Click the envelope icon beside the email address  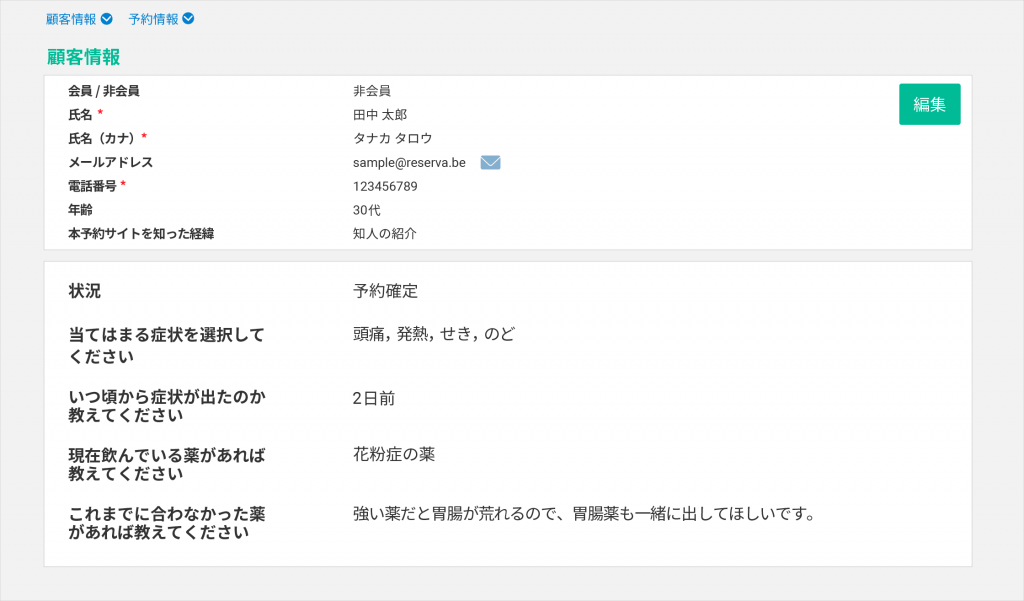(490, 163)
